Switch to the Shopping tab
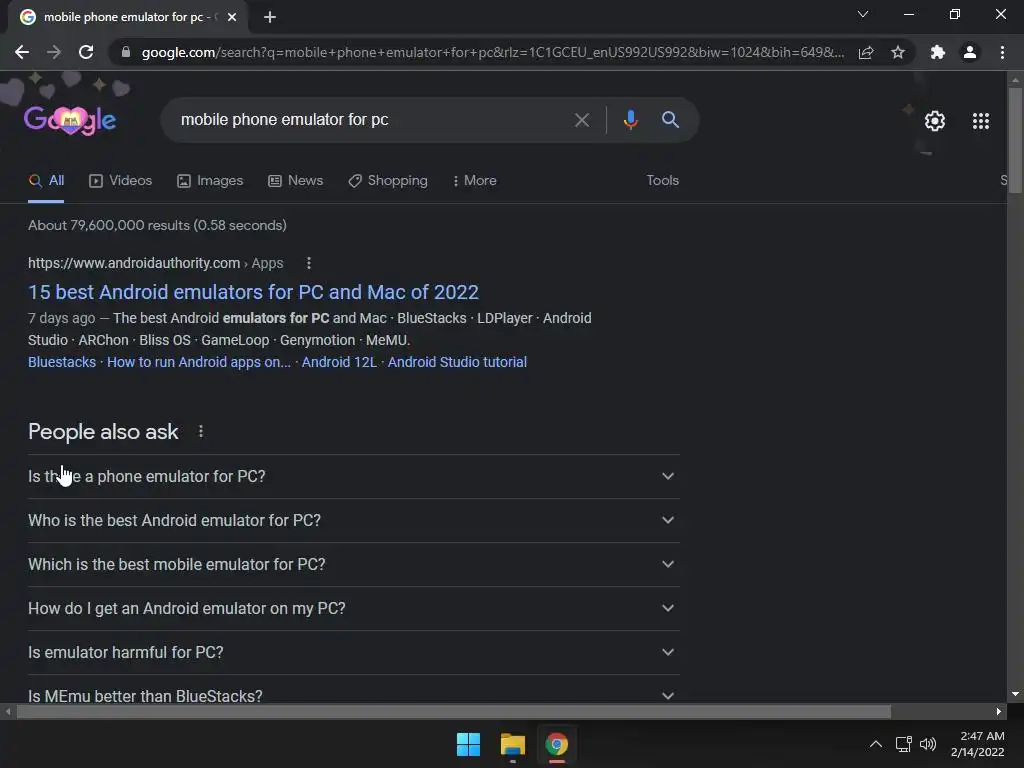1024x768 pixels. point(388,181)
